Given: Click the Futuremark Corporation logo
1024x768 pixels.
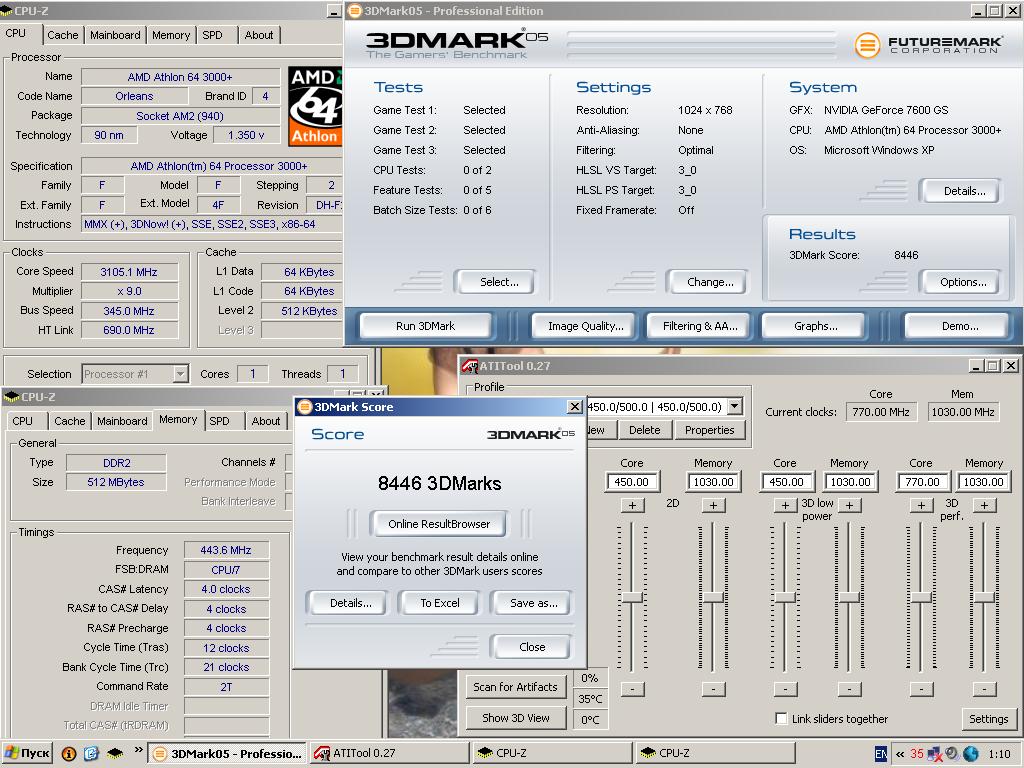Looking at the screenshot, I should tap(928, 45).
